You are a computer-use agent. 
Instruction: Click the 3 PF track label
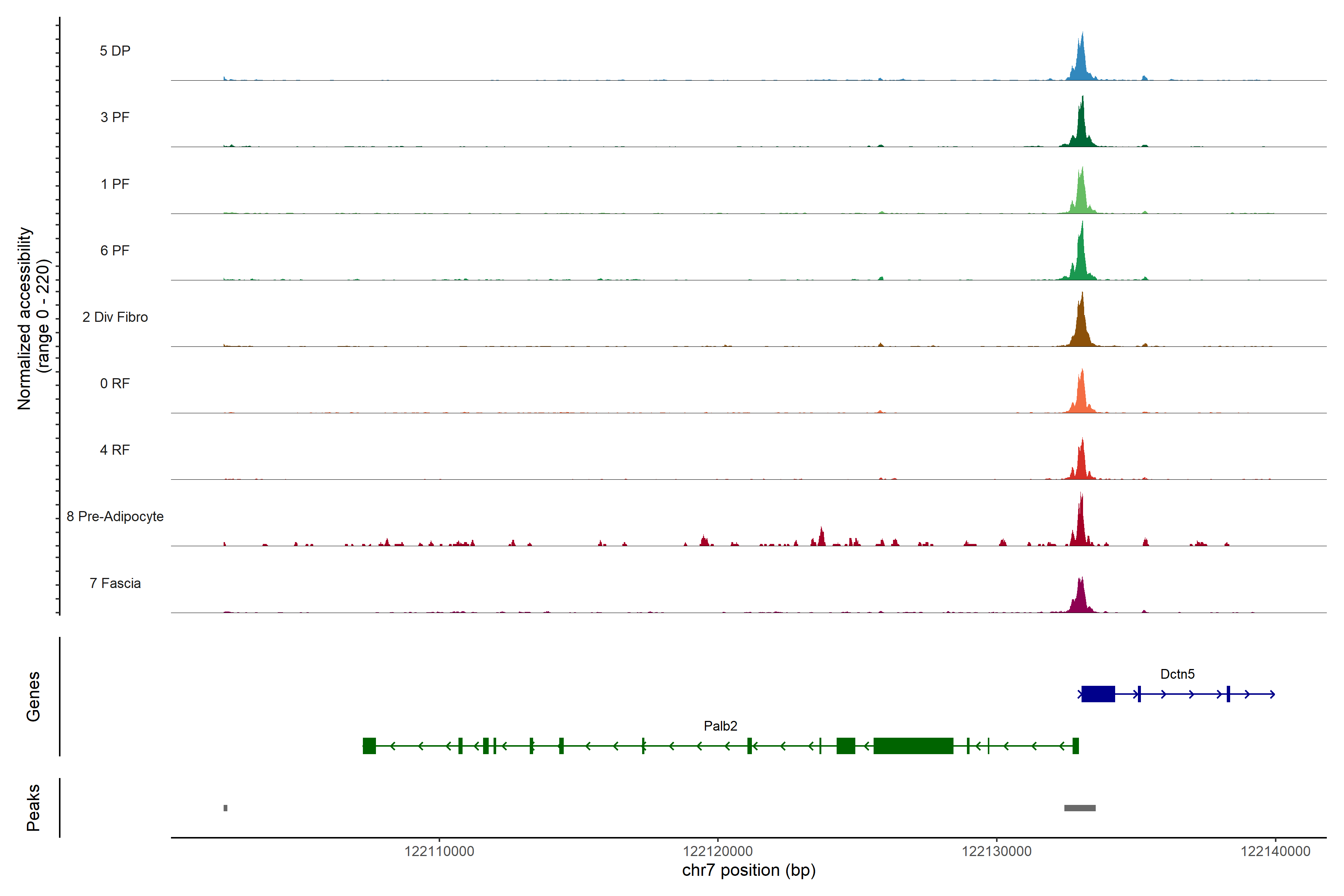(x=115, y=117)
